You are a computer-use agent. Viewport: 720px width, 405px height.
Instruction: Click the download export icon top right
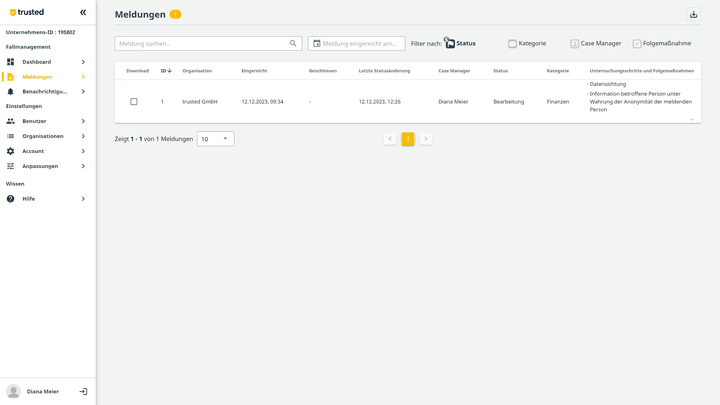click(694, 14)
